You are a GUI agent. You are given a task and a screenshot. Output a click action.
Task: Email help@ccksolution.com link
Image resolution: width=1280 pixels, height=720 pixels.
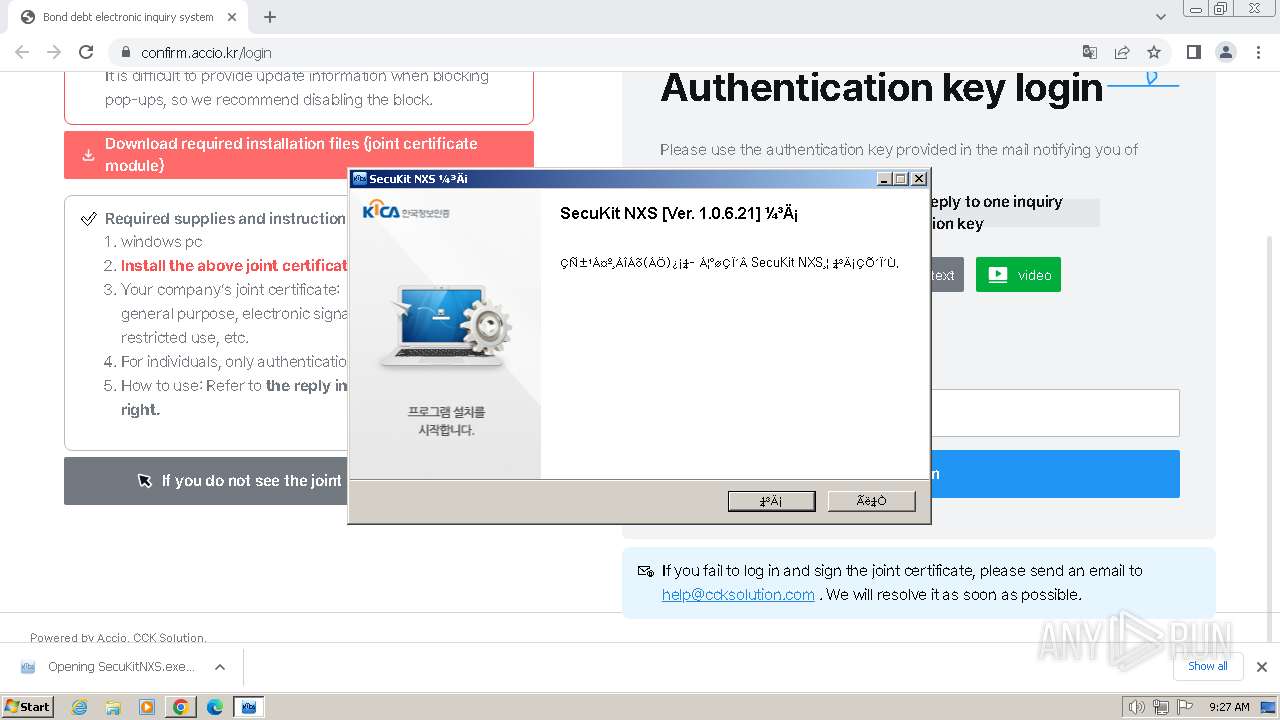(x=738, y=594)
